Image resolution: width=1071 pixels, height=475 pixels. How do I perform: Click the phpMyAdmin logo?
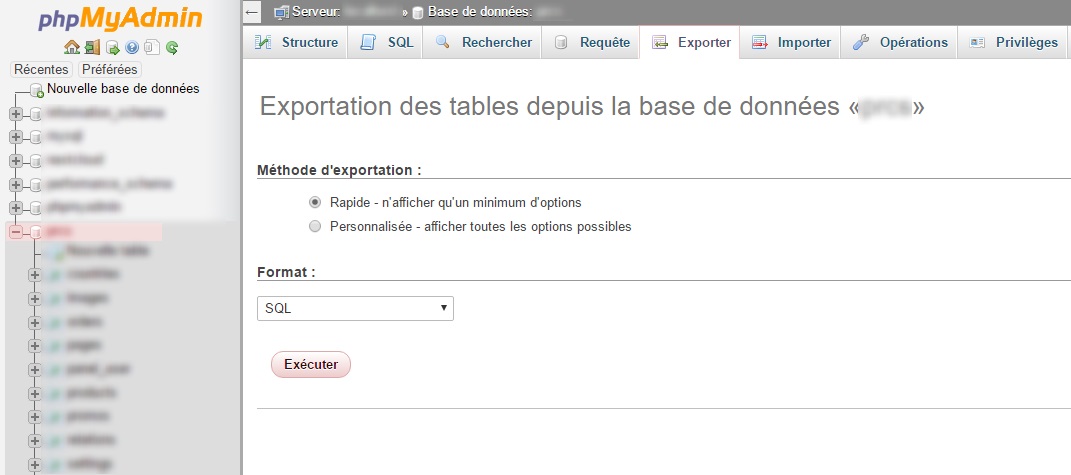(x=120, y=19)
